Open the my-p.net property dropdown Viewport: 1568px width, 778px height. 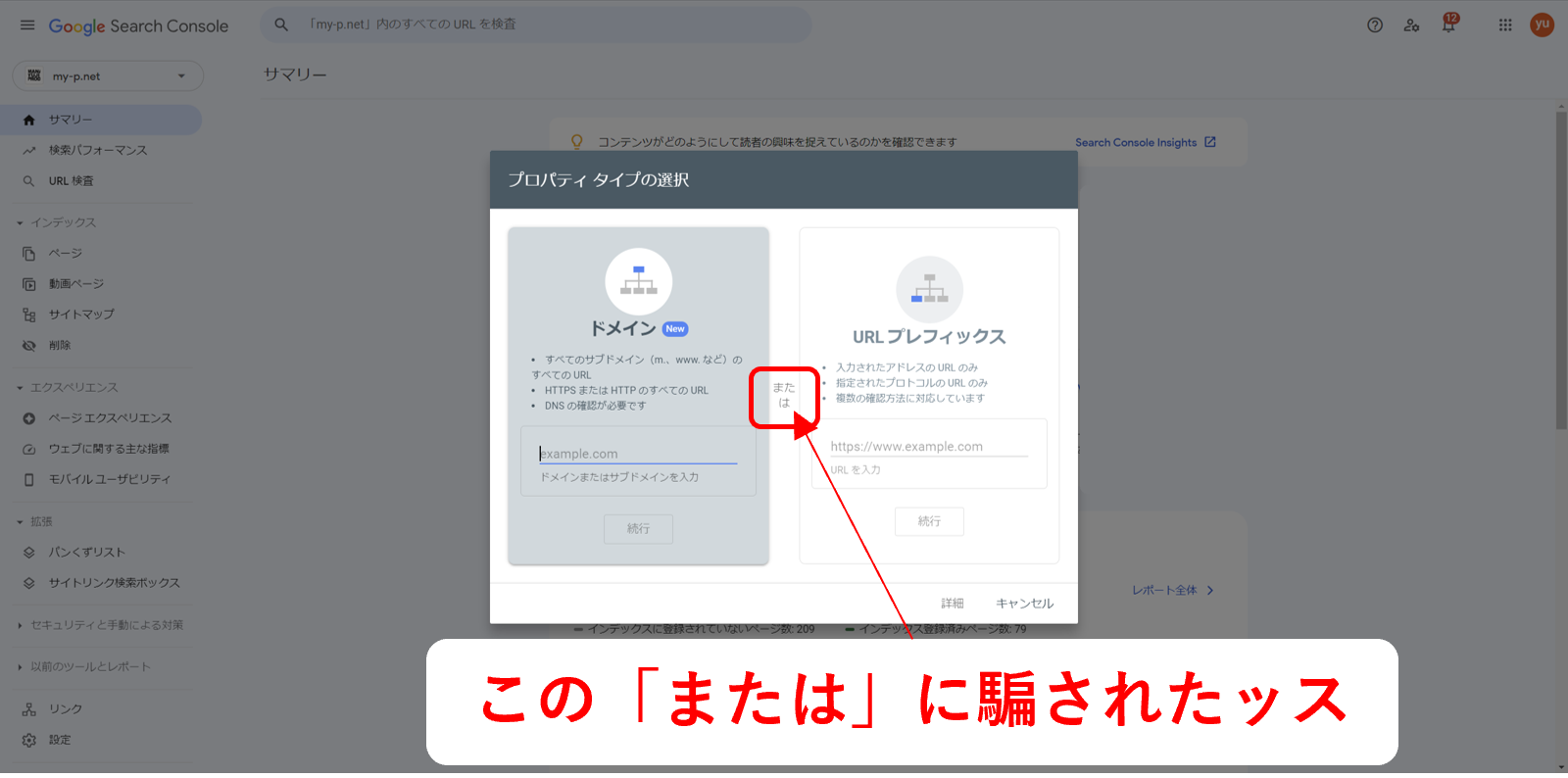(x=108, y=76)
